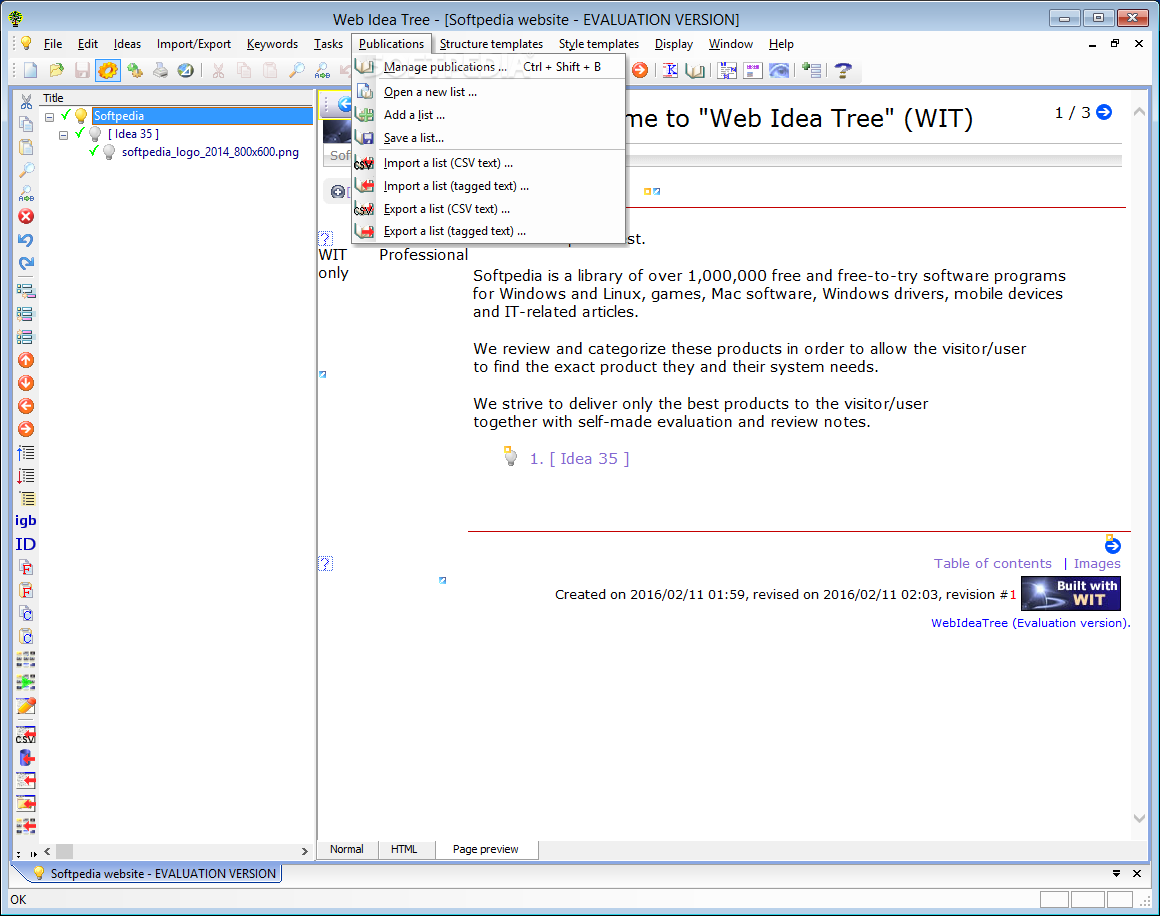1160x916 pixels.
Task: Click the 'igb' icon in left sidebar
Action: coord(26,520)
